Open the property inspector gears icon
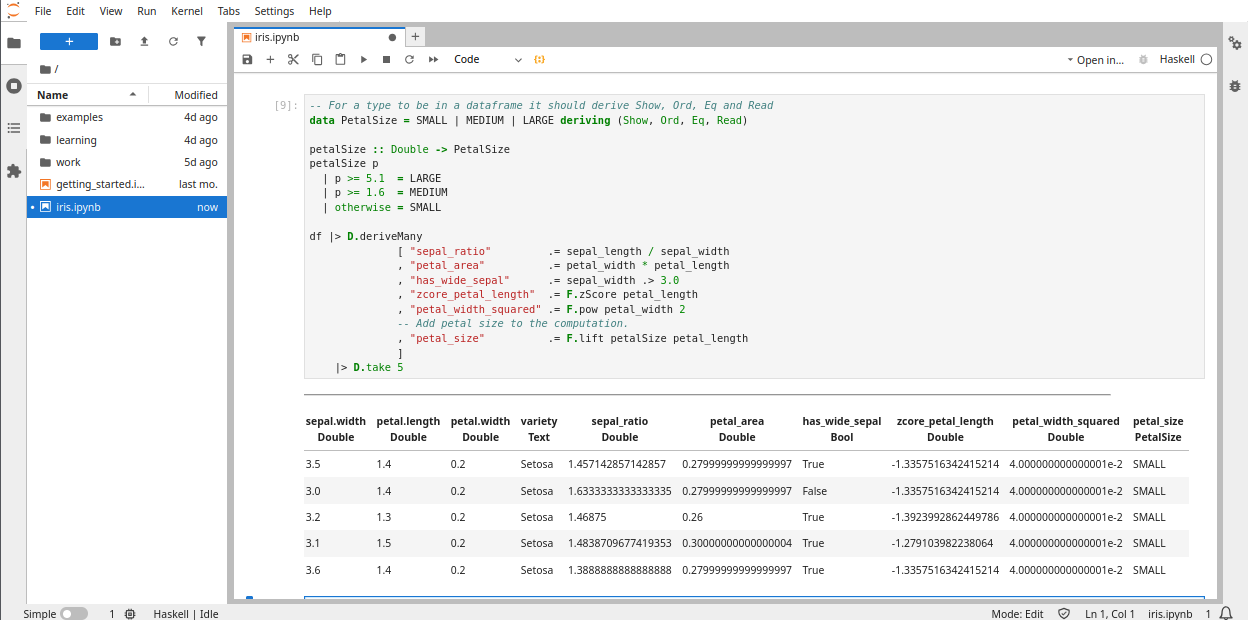1248x620 pixels. tap(1235, 43)
